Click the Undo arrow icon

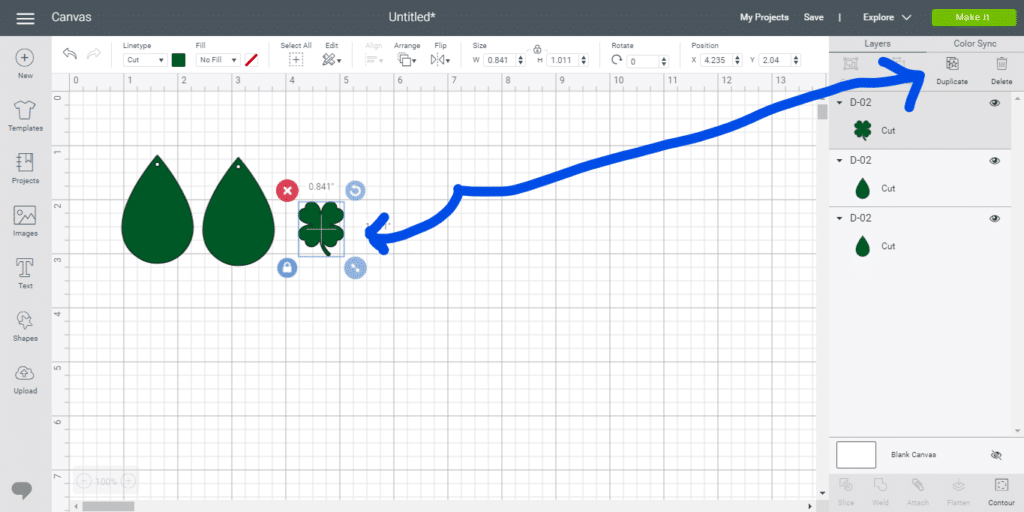point(70,54)
